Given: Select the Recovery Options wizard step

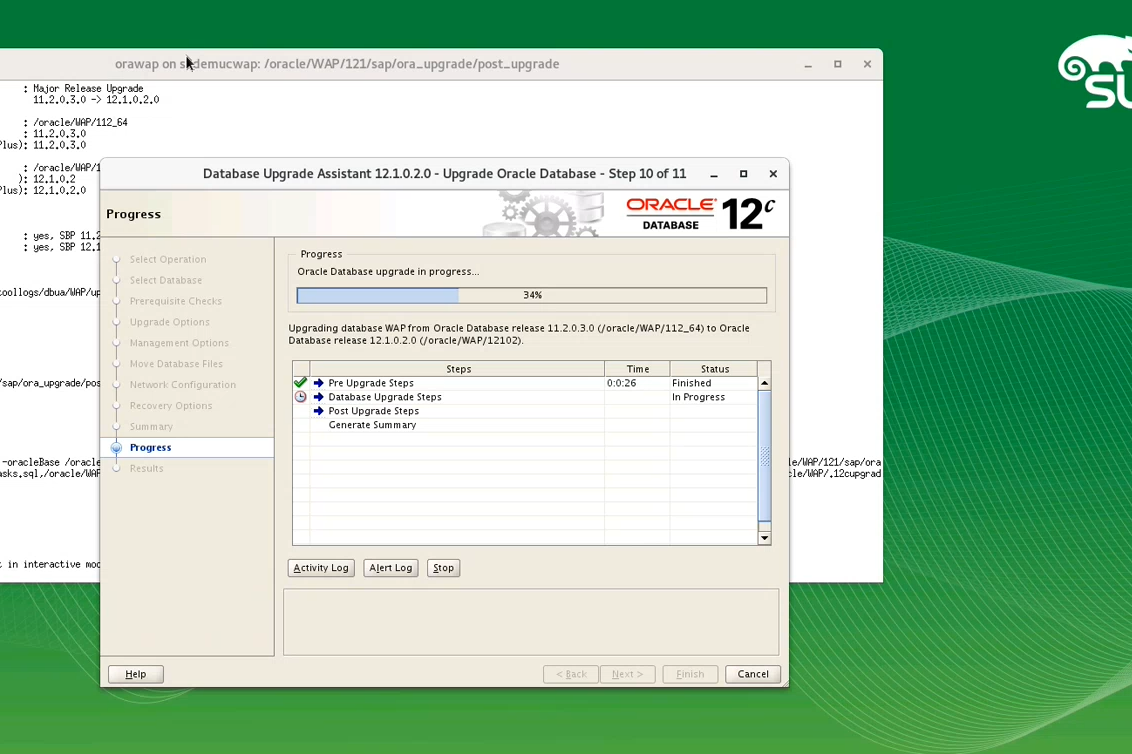Looking at the screenshot, I should click(x=171, y=406).
